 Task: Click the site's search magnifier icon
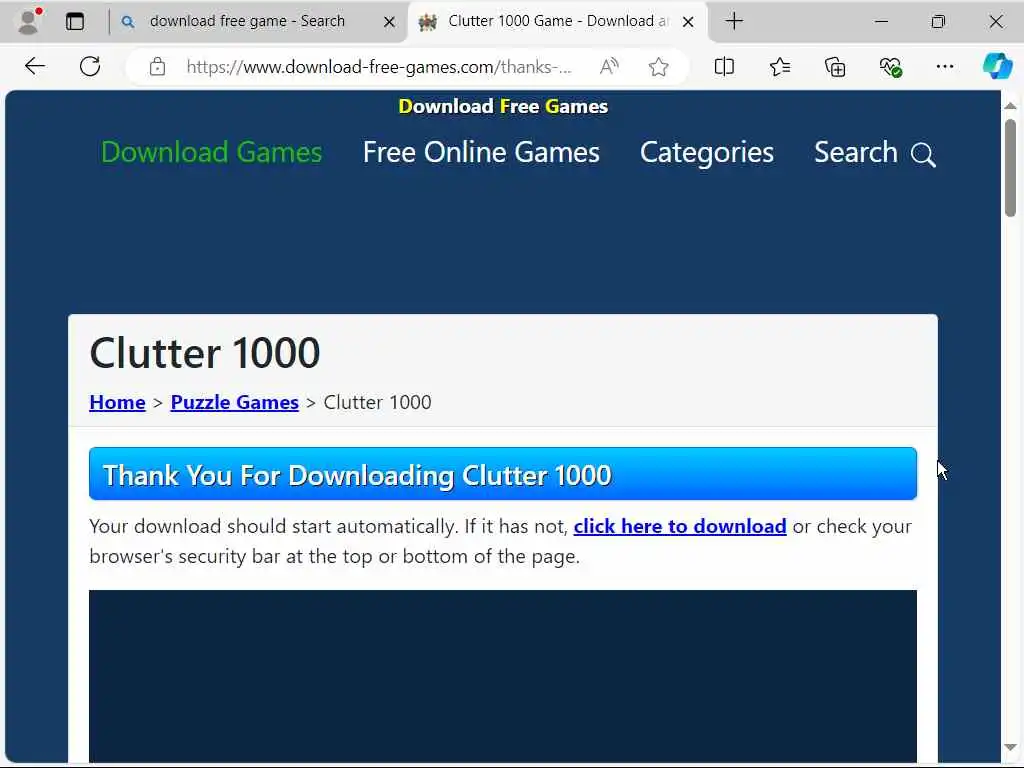click(923, 155)
